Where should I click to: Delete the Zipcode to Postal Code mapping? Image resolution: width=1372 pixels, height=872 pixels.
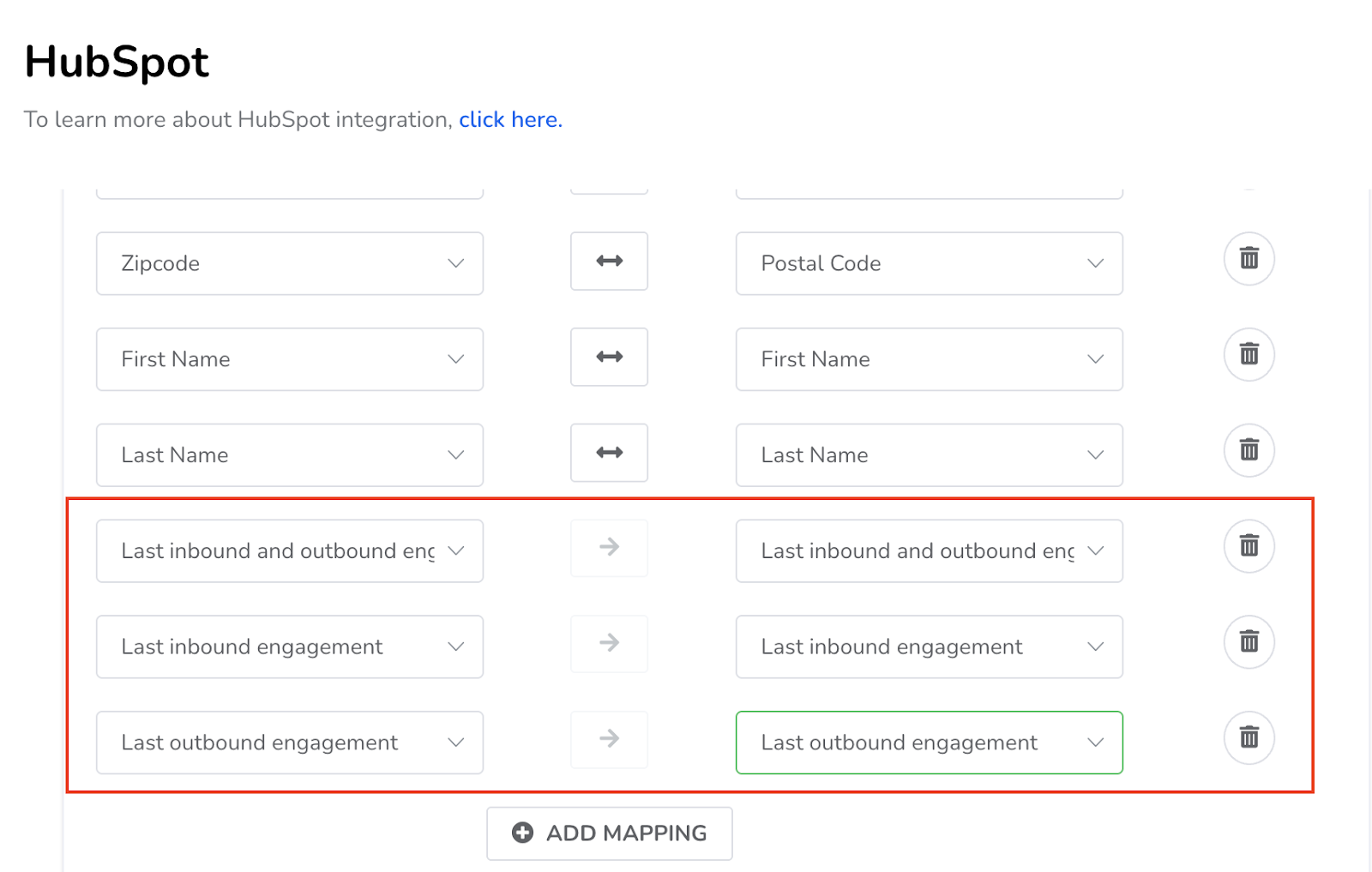point(1249,259)
